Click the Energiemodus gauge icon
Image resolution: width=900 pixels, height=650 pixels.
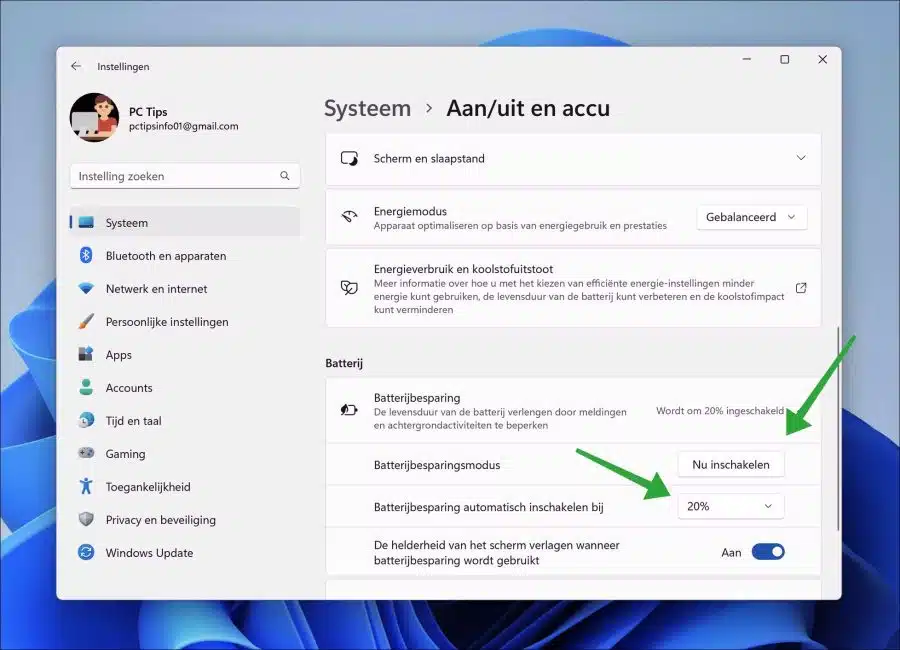(349, 217)
